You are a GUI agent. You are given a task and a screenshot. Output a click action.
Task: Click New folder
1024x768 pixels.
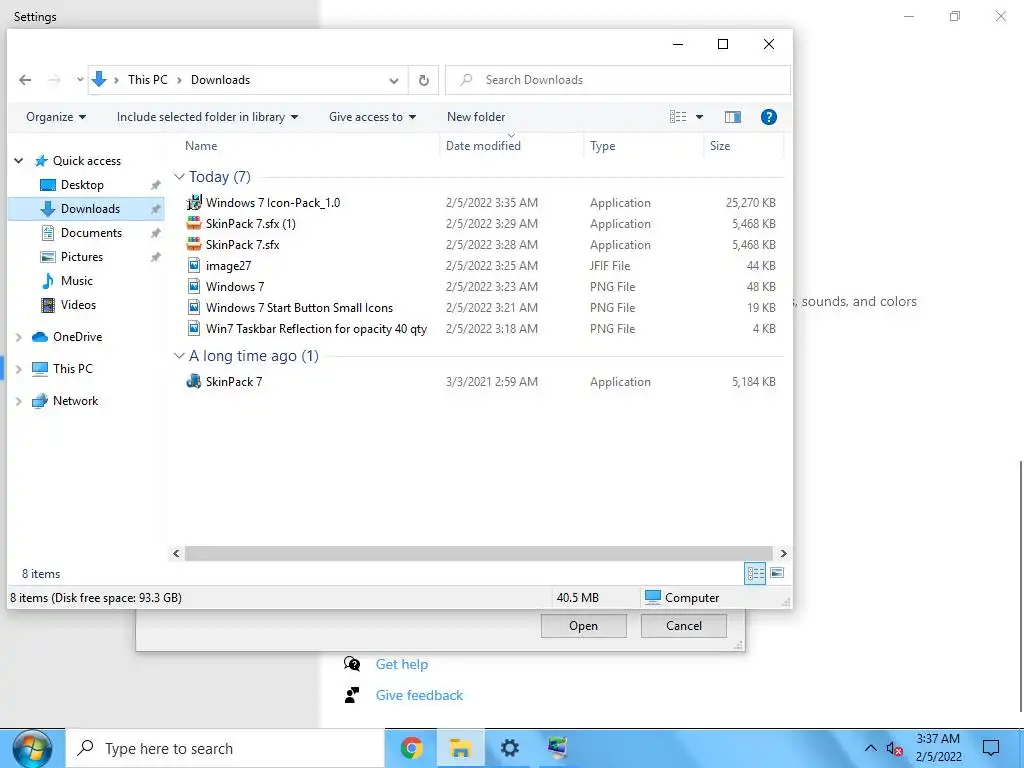pyautogui.click(x=476, y=117)
